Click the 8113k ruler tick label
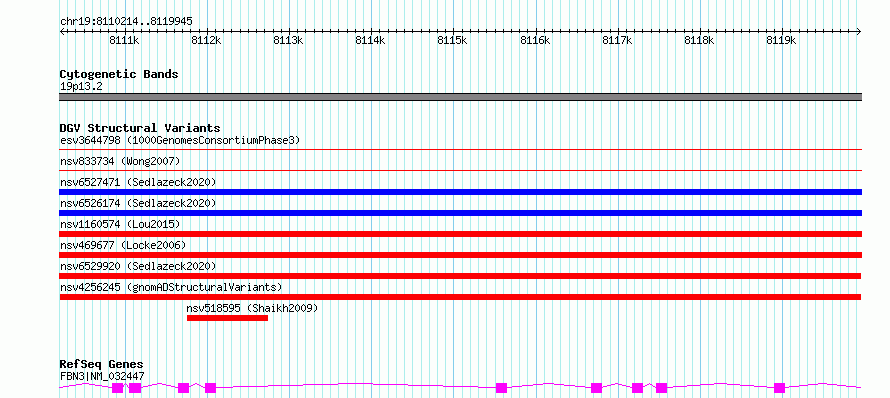This screenshot has height=398, width=890. click(288, 40)
